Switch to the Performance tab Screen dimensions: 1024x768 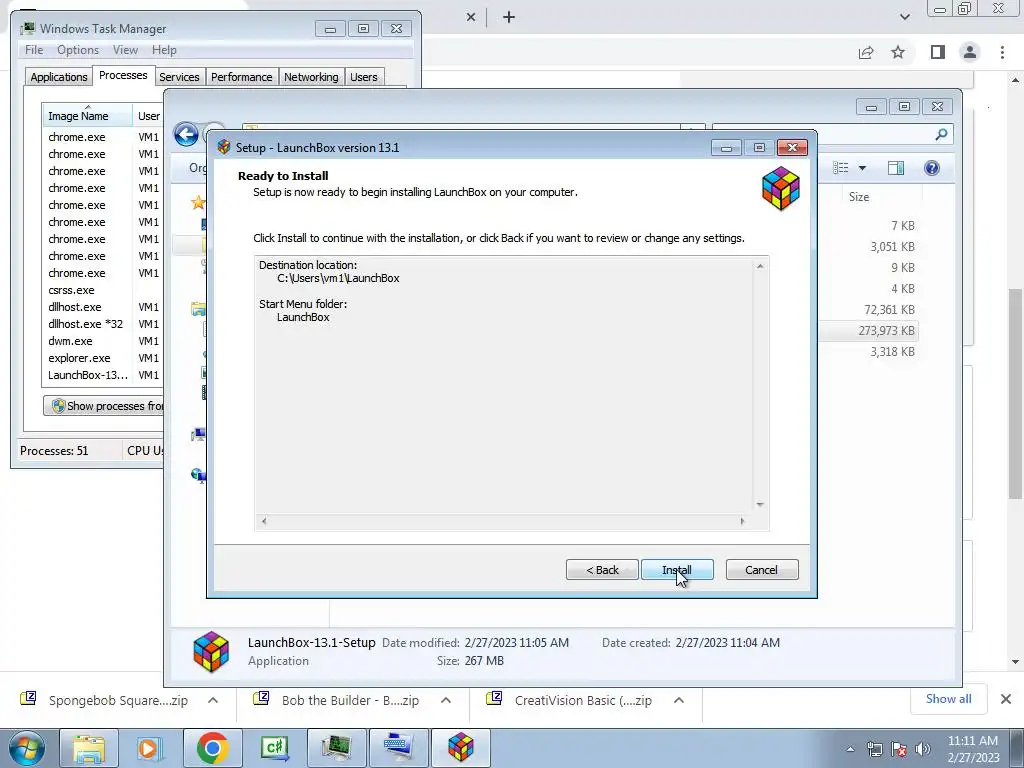[241, 76]
